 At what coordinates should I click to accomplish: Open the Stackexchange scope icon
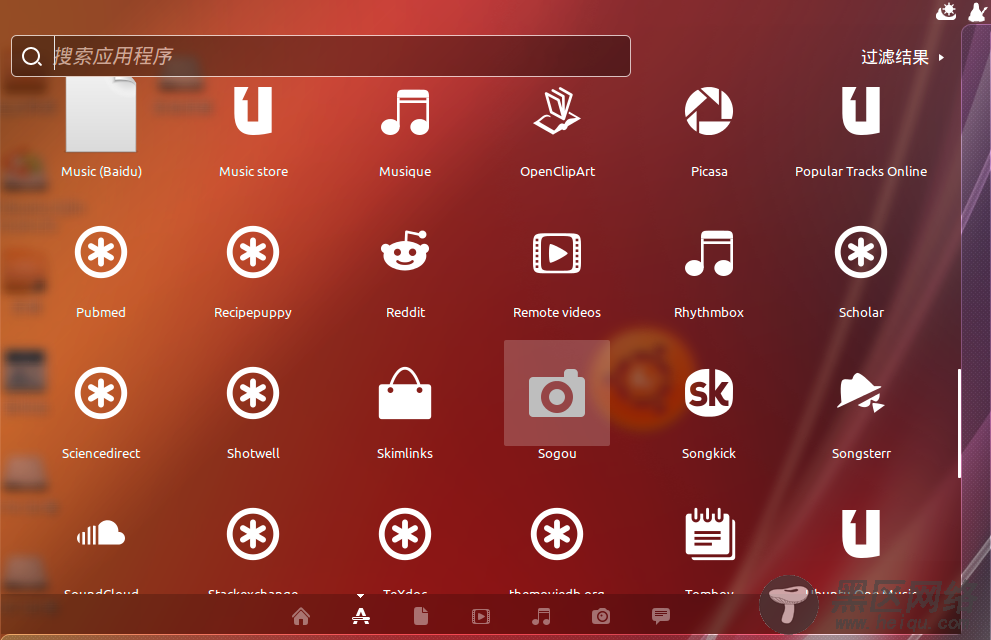pyautogui.click(x=253, y=534)
